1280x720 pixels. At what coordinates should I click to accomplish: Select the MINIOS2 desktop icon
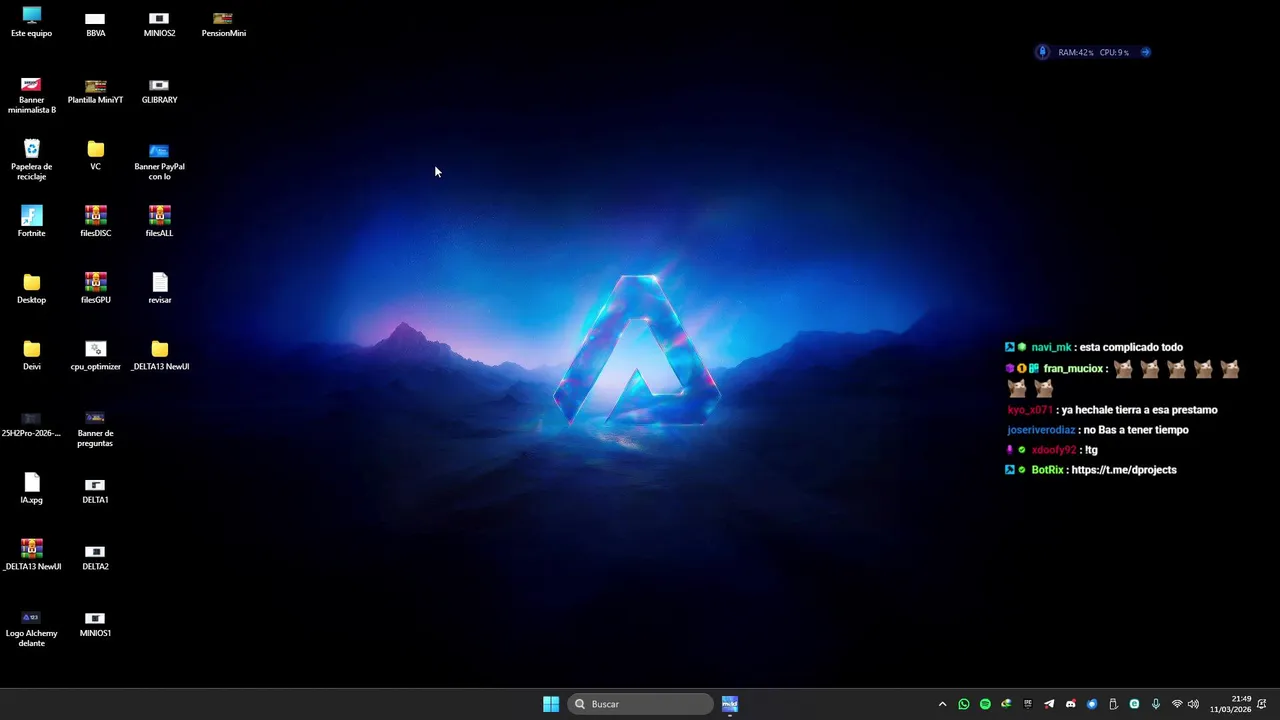pyautogui.click(x=159, y=24)
